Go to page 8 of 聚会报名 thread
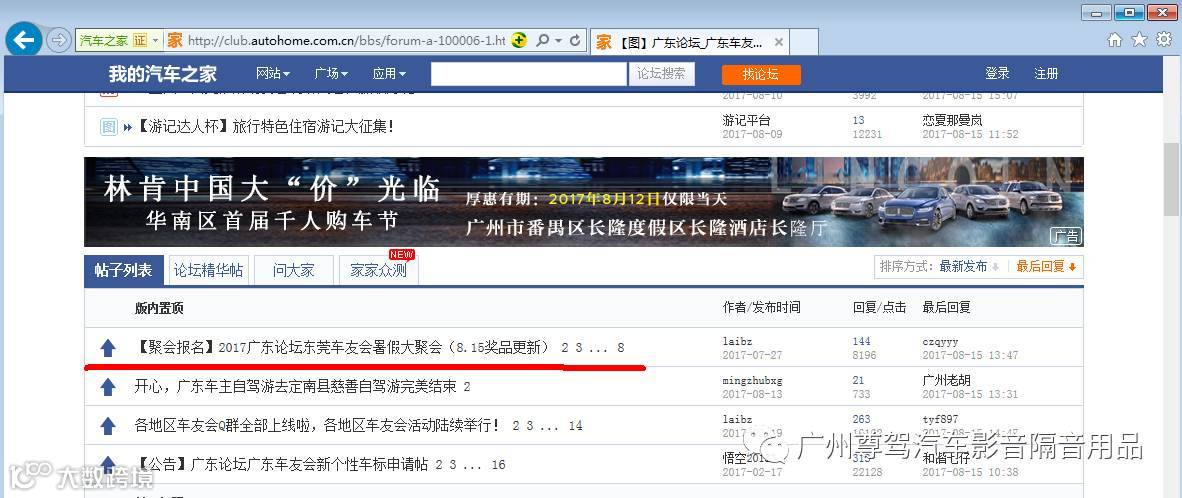This screenshot has height=498, width=1182. (621, 348)
